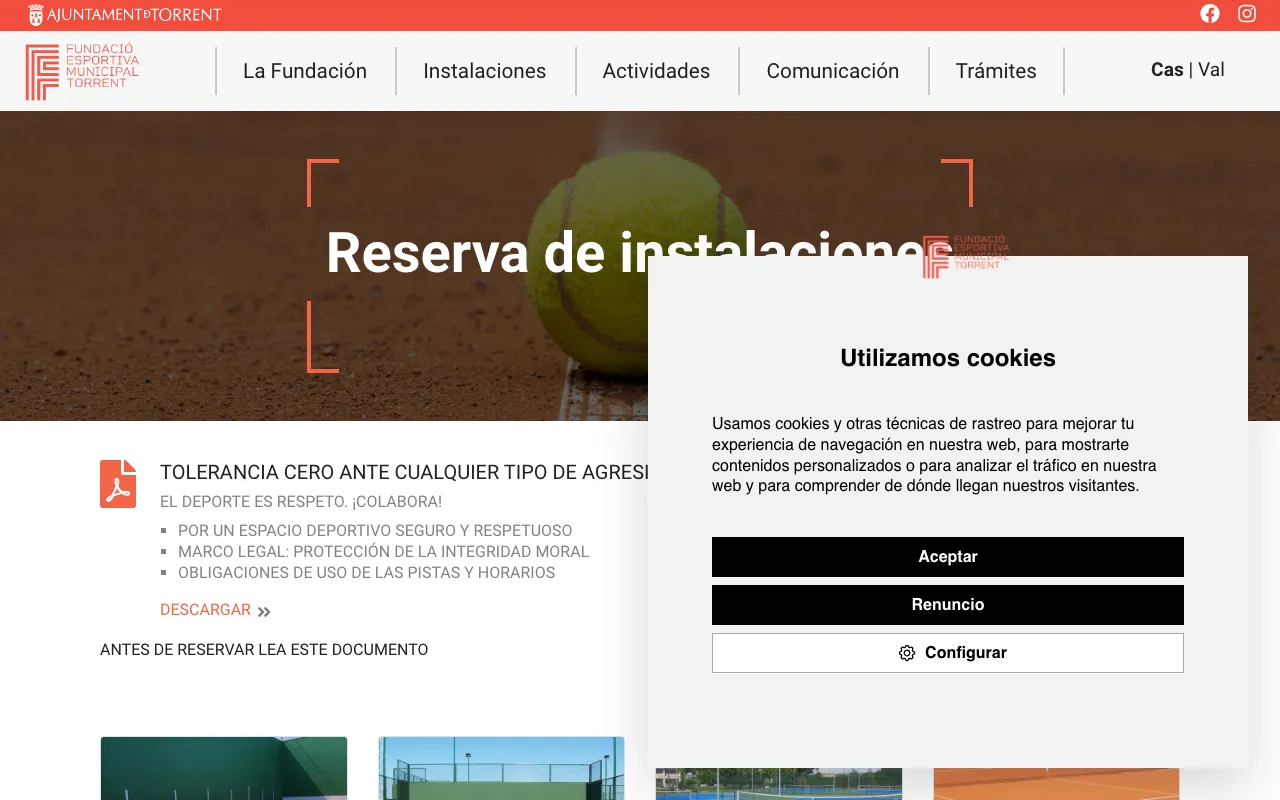Click 'ANTES DE RESERVAR LEA ESTE DOCUMENTO' text
This screenshot has height=800, width=1280.
(264, 650)
